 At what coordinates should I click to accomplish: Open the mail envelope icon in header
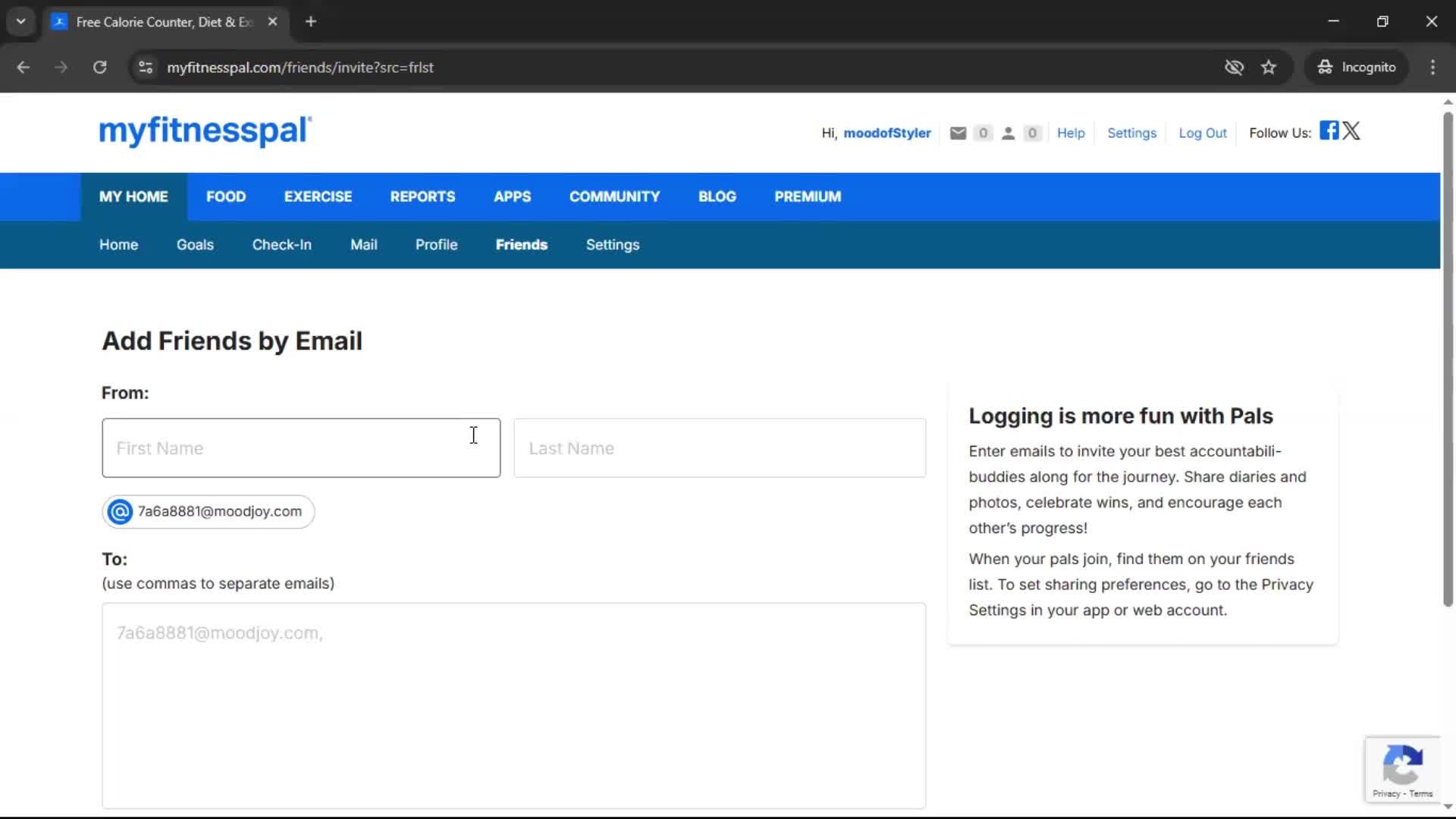[958, 133]
